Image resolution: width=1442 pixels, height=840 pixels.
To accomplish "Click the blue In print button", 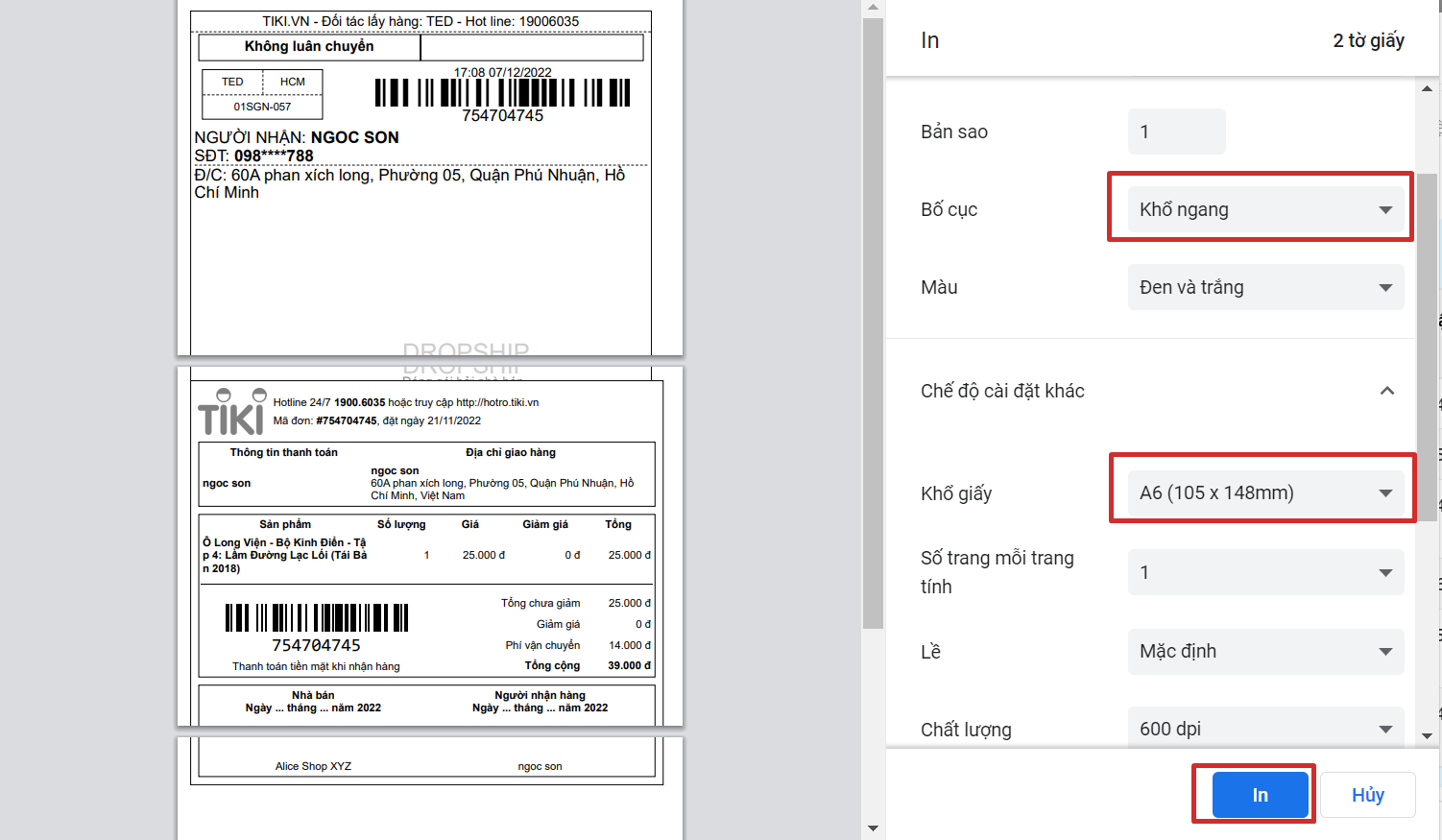I will click(1260, 795).
